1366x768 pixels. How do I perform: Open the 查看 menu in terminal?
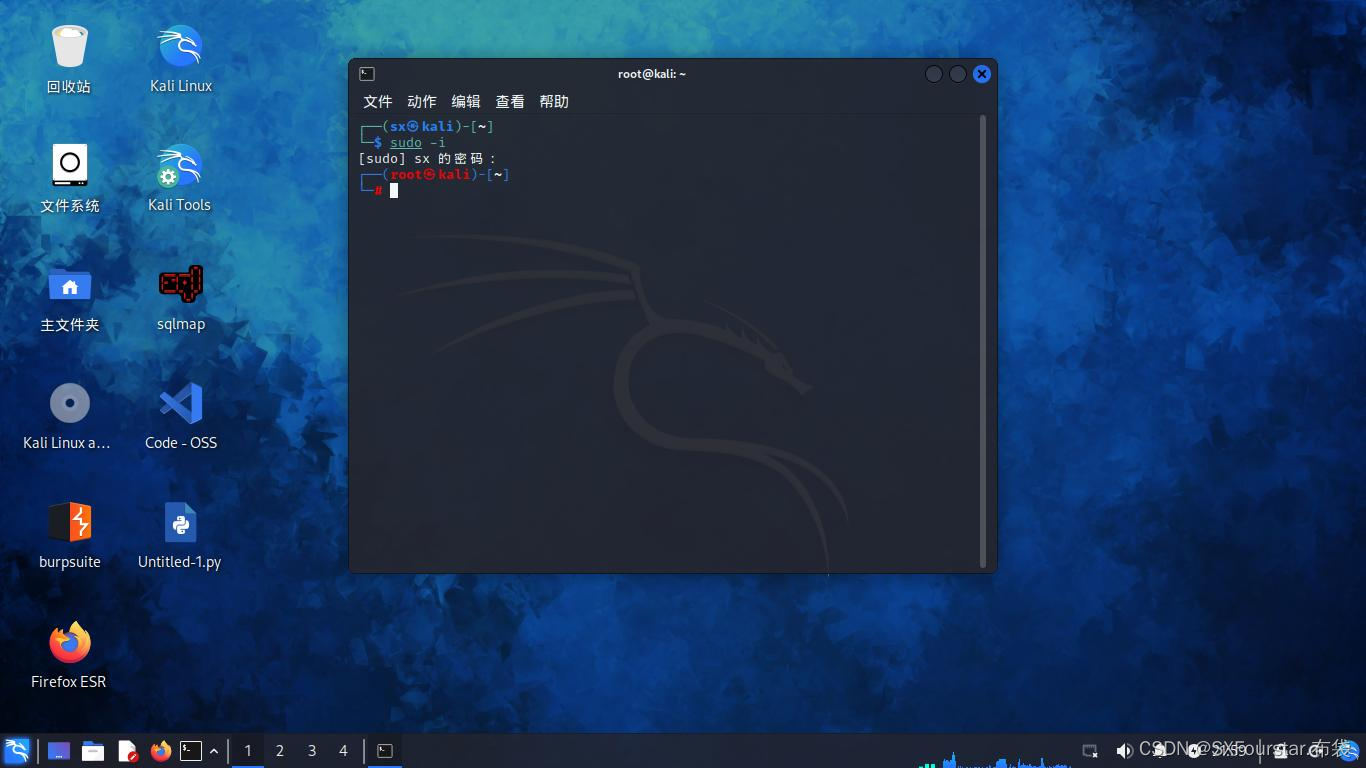pos(510,101)
